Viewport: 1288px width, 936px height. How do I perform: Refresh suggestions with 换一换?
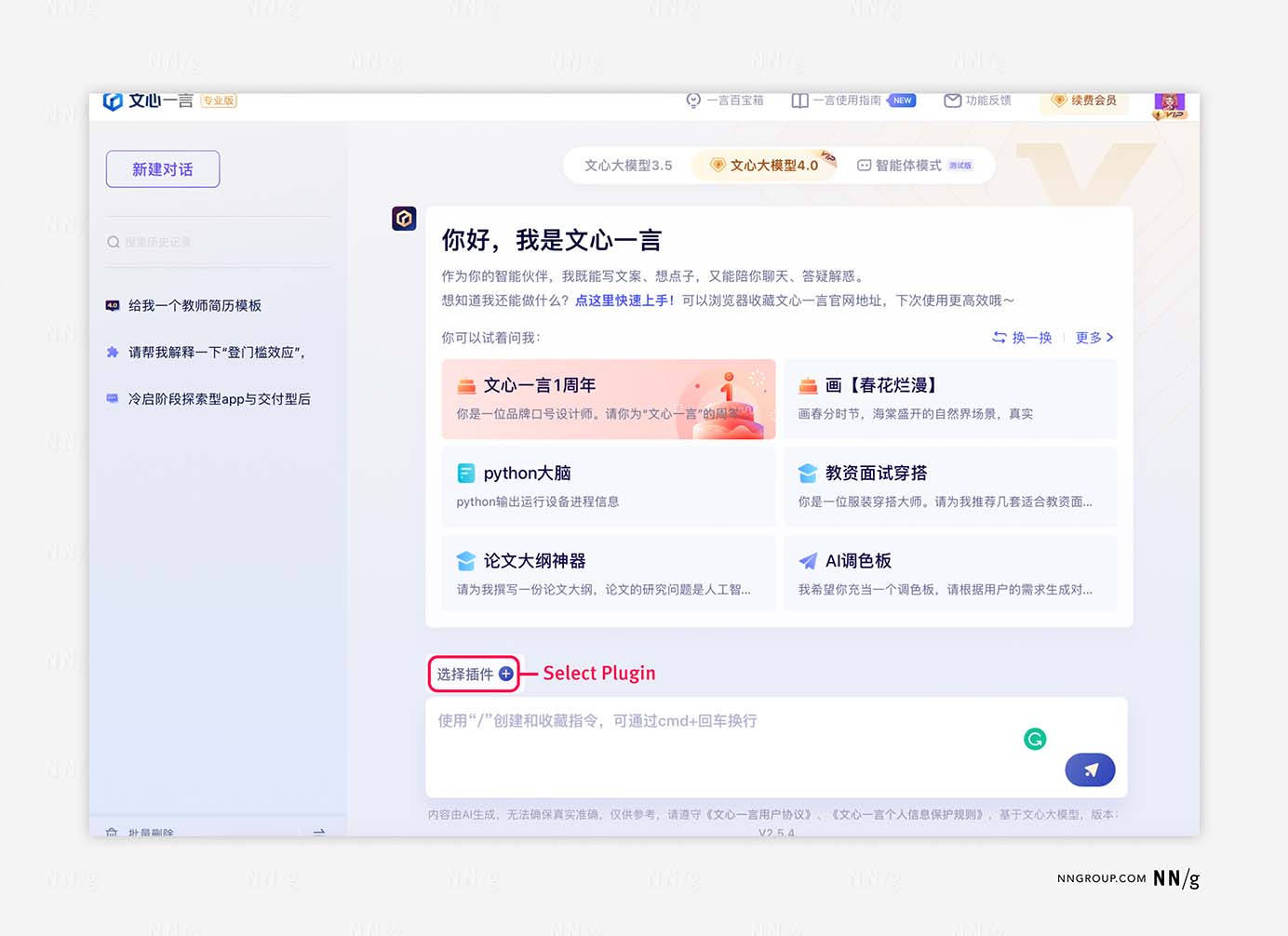point(1022,338)
